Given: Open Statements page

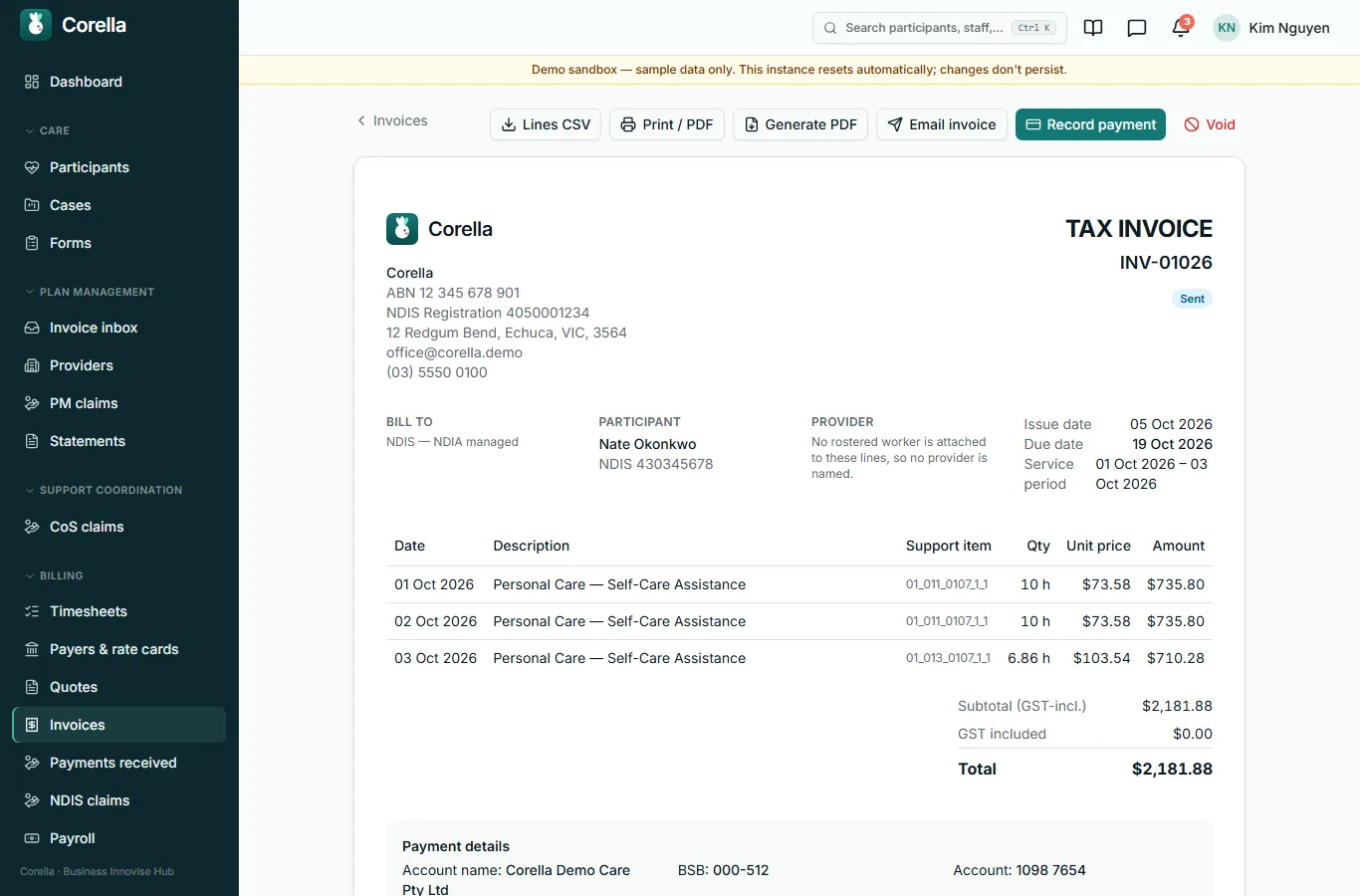Looking at the screenshot, I should click(119, 441).
